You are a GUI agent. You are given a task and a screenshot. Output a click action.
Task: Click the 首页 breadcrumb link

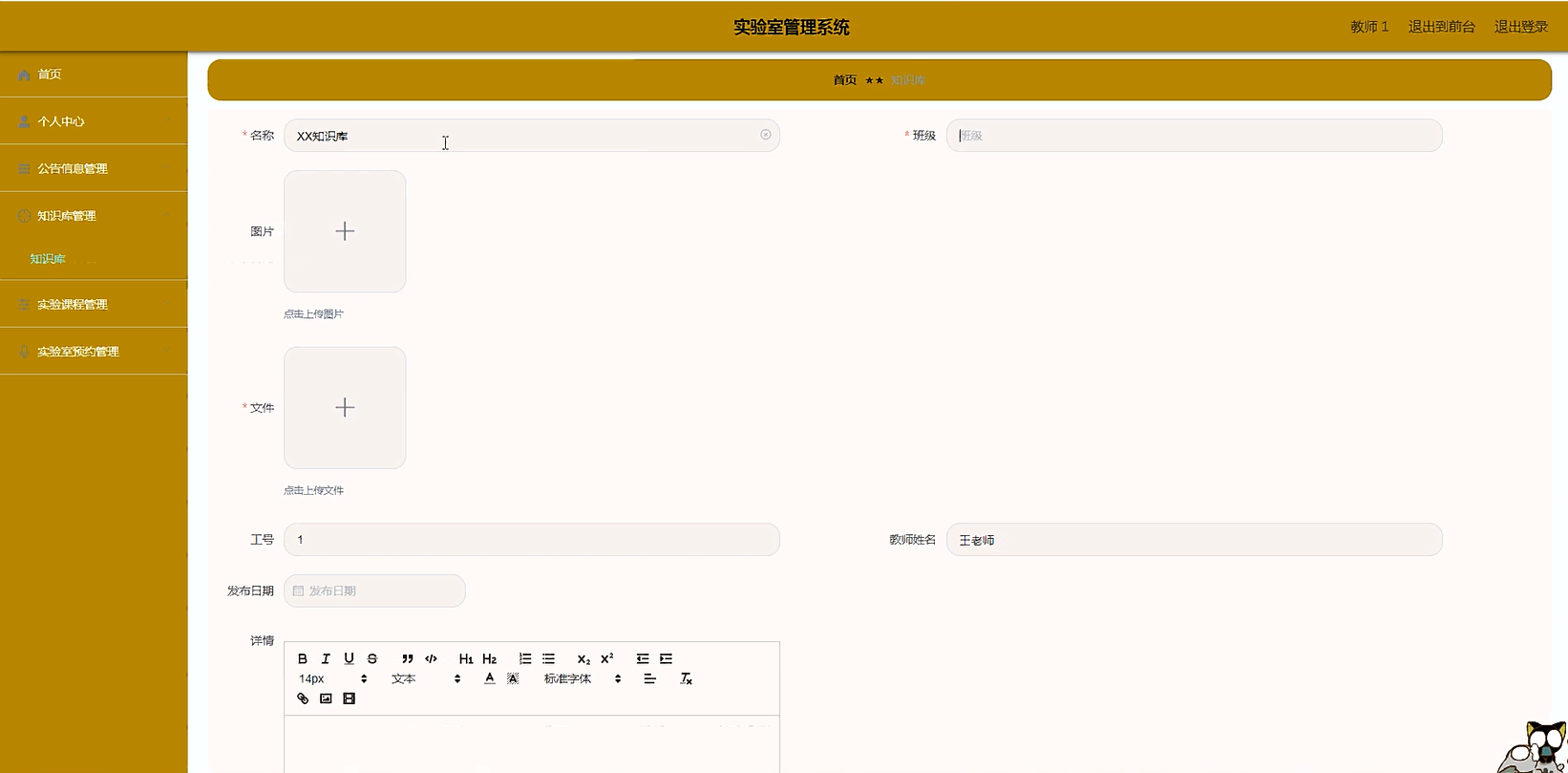click(844, 80)
